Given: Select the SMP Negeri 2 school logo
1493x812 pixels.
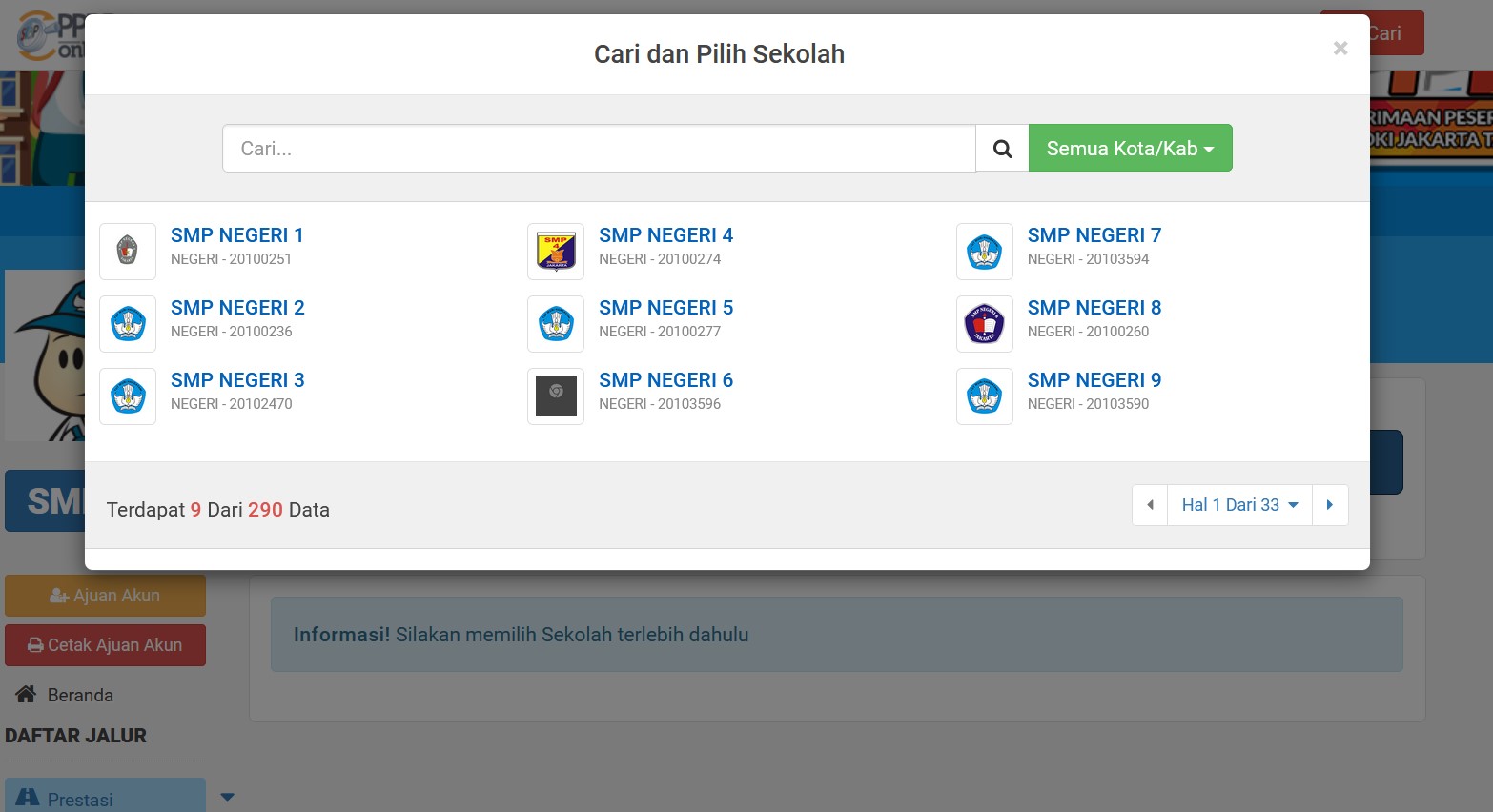Looking at the screenshot, I should click(128, 324).
